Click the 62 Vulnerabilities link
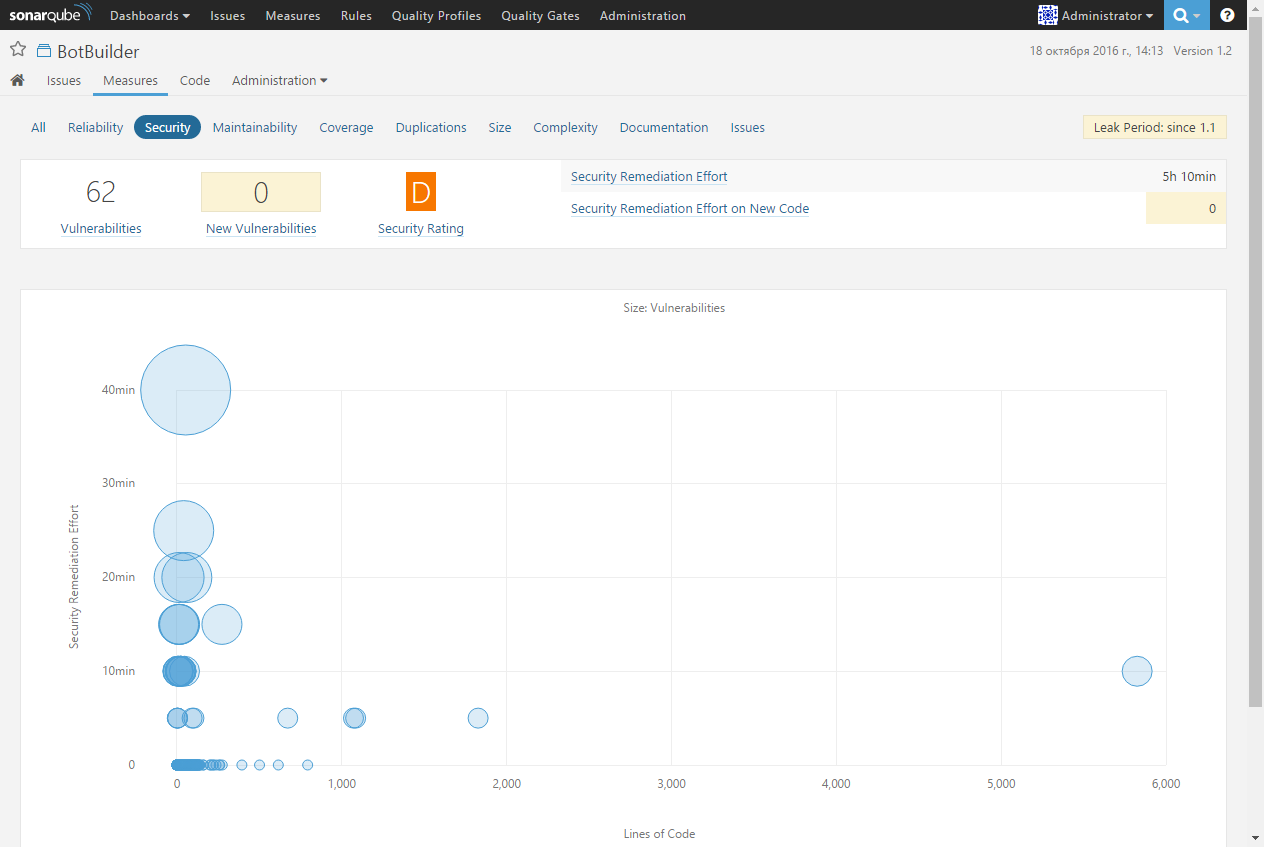This screenshot has width=1264, height=847. click(x=100, y=228)
